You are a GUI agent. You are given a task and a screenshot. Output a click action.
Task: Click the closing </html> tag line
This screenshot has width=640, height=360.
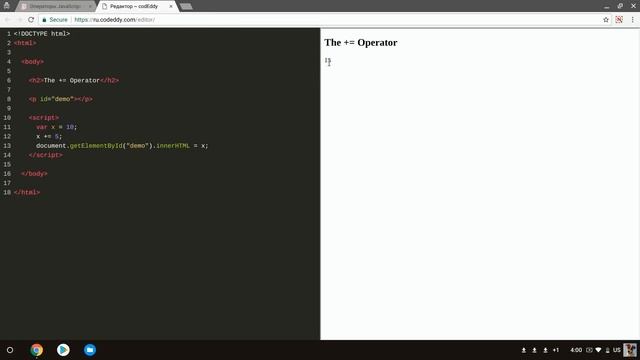click(x=27, y=192)
